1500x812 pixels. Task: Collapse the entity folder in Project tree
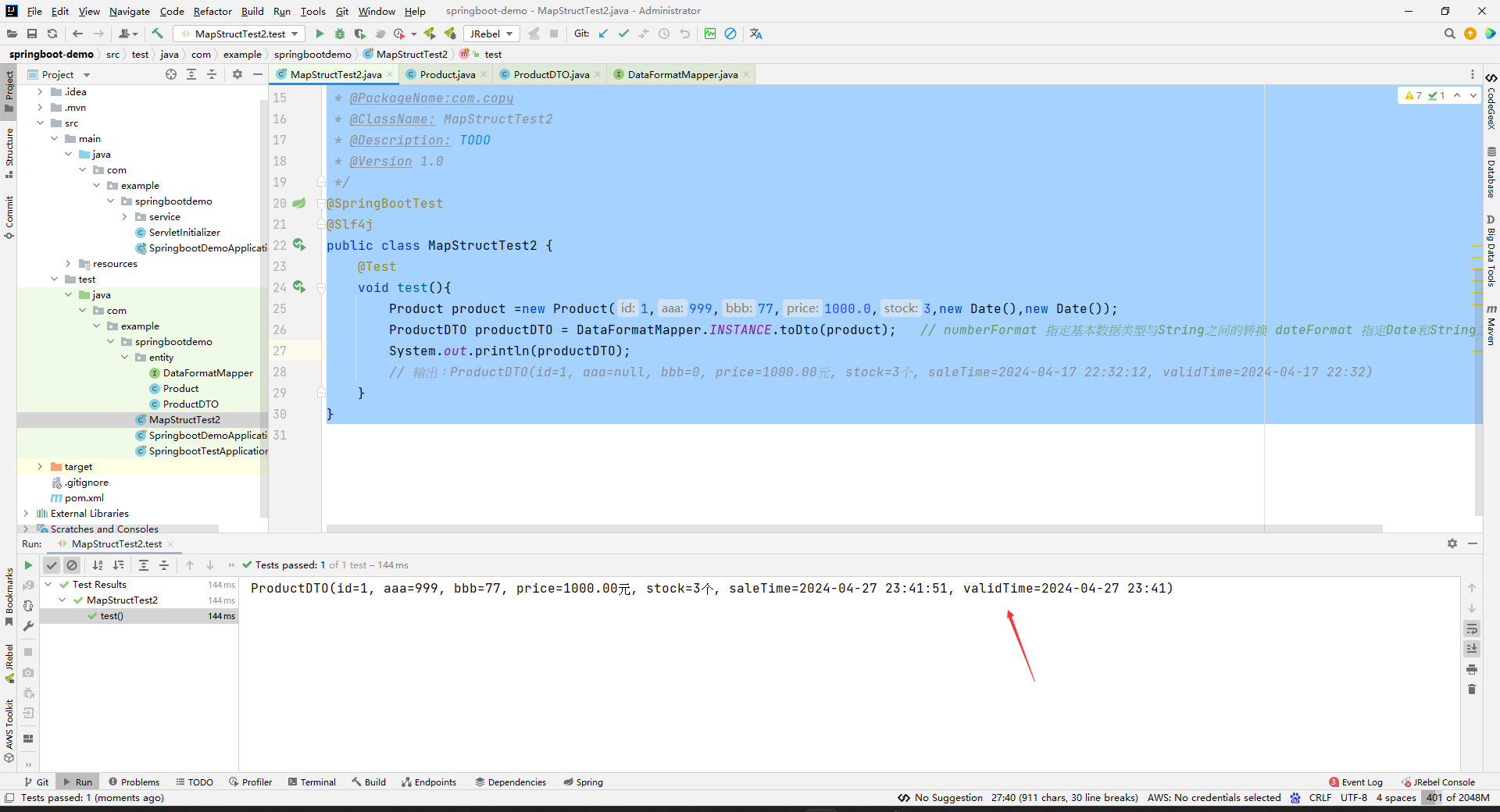pyautogui.click(x=123, y=357)
